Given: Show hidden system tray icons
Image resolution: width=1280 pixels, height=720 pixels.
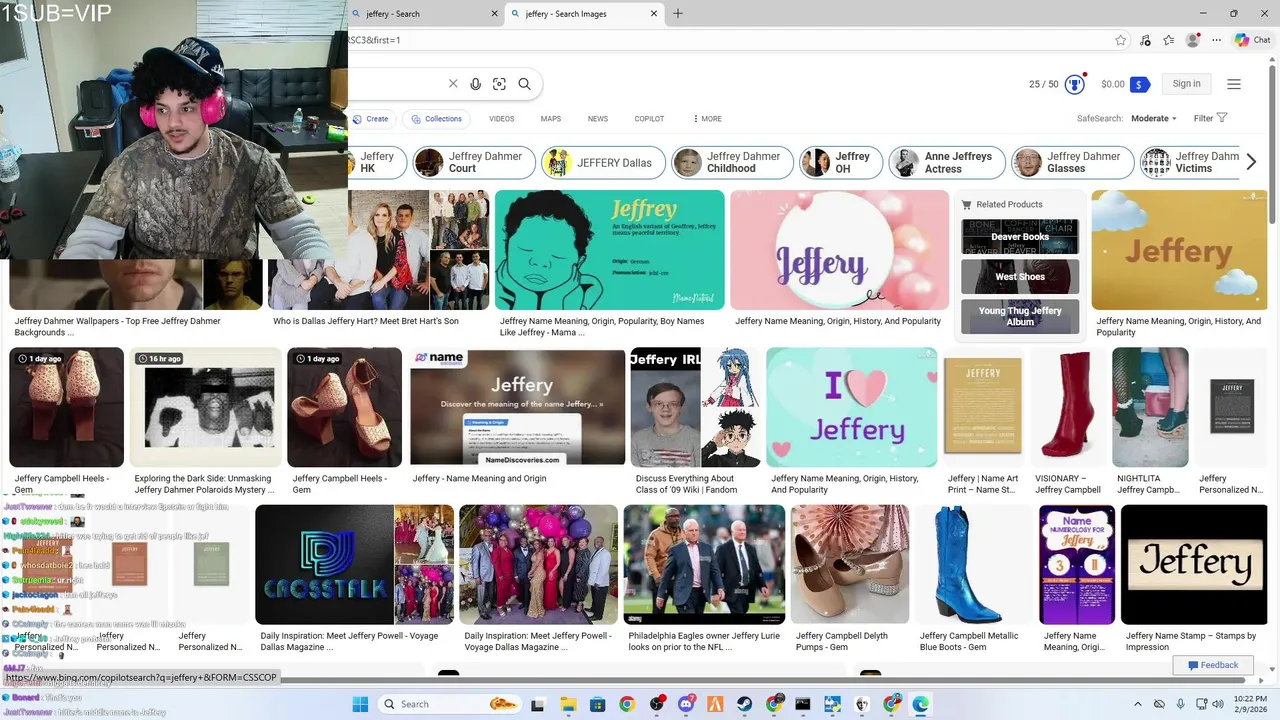Looking at the screenshot, I should (1139, 704).
